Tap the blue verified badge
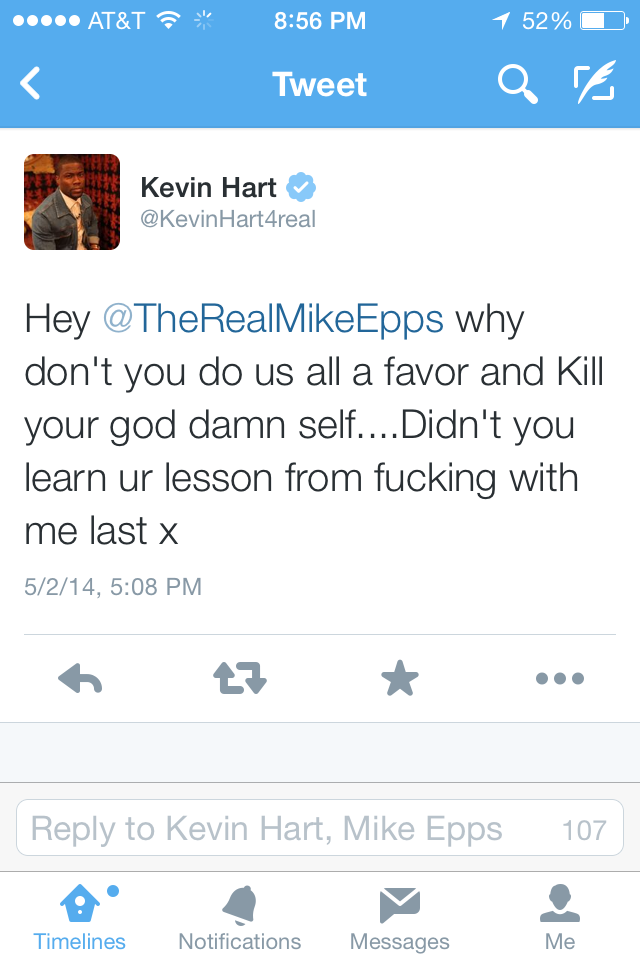This screenshot has height=960, width=640. click(x=301, y=187)
